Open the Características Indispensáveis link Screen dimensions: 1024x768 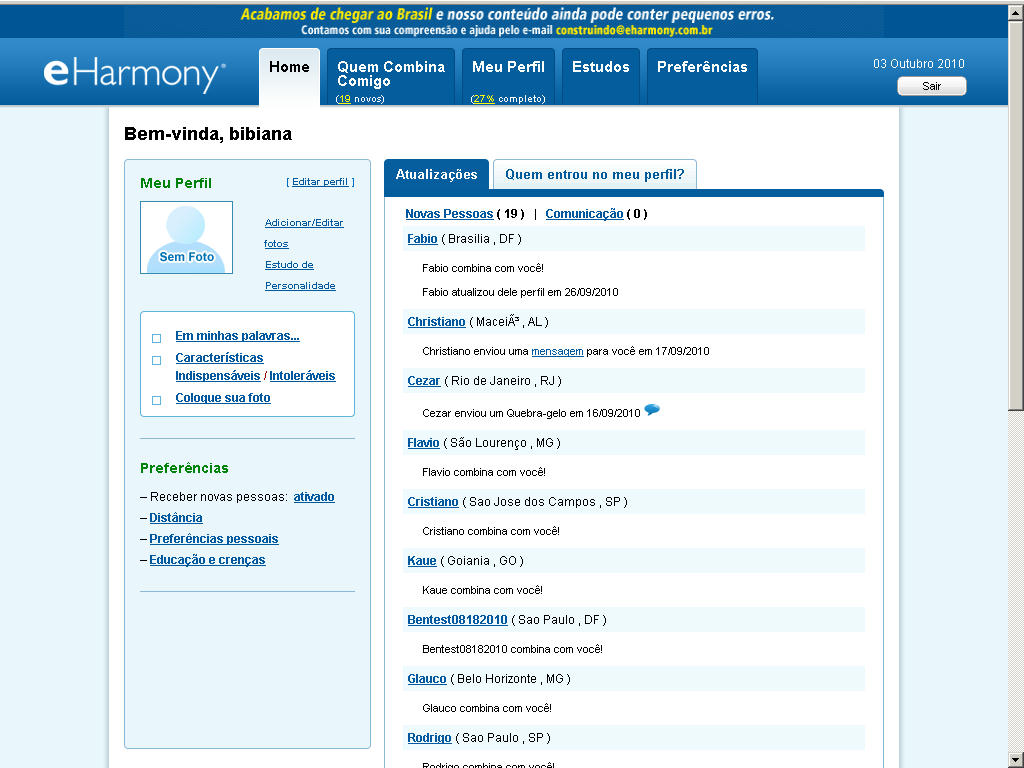pos(219,367)
